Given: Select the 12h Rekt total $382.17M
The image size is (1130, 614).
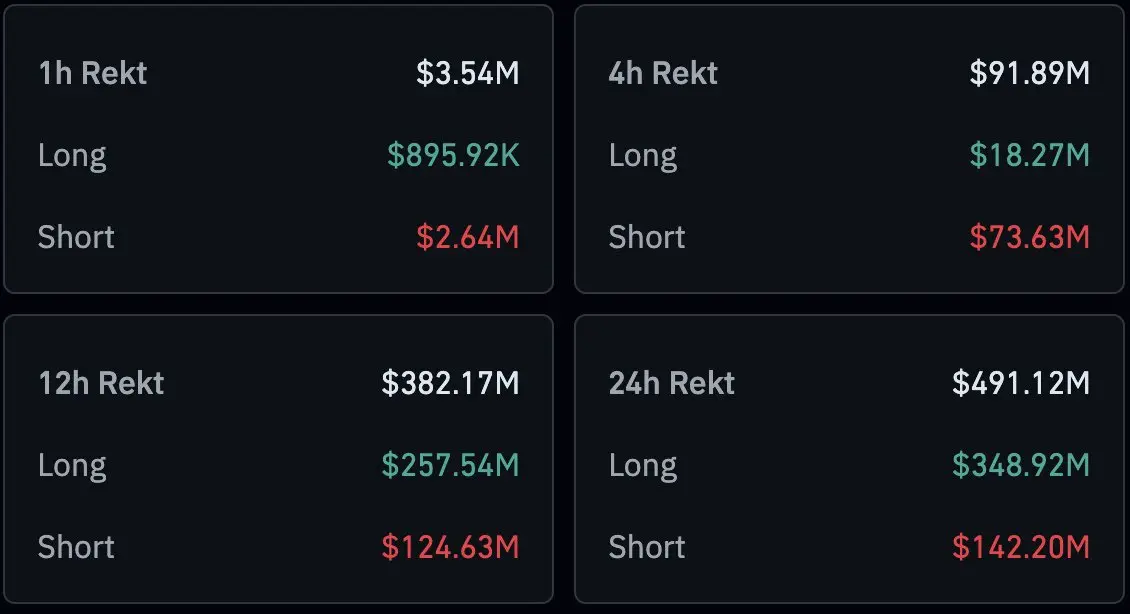Looking at the screenshot, I should click(x=450, y=383).
